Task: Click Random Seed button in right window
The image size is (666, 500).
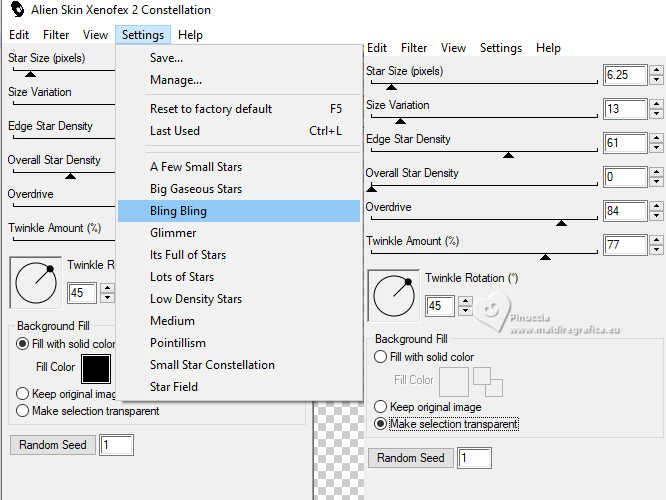Action: (410, 458)
